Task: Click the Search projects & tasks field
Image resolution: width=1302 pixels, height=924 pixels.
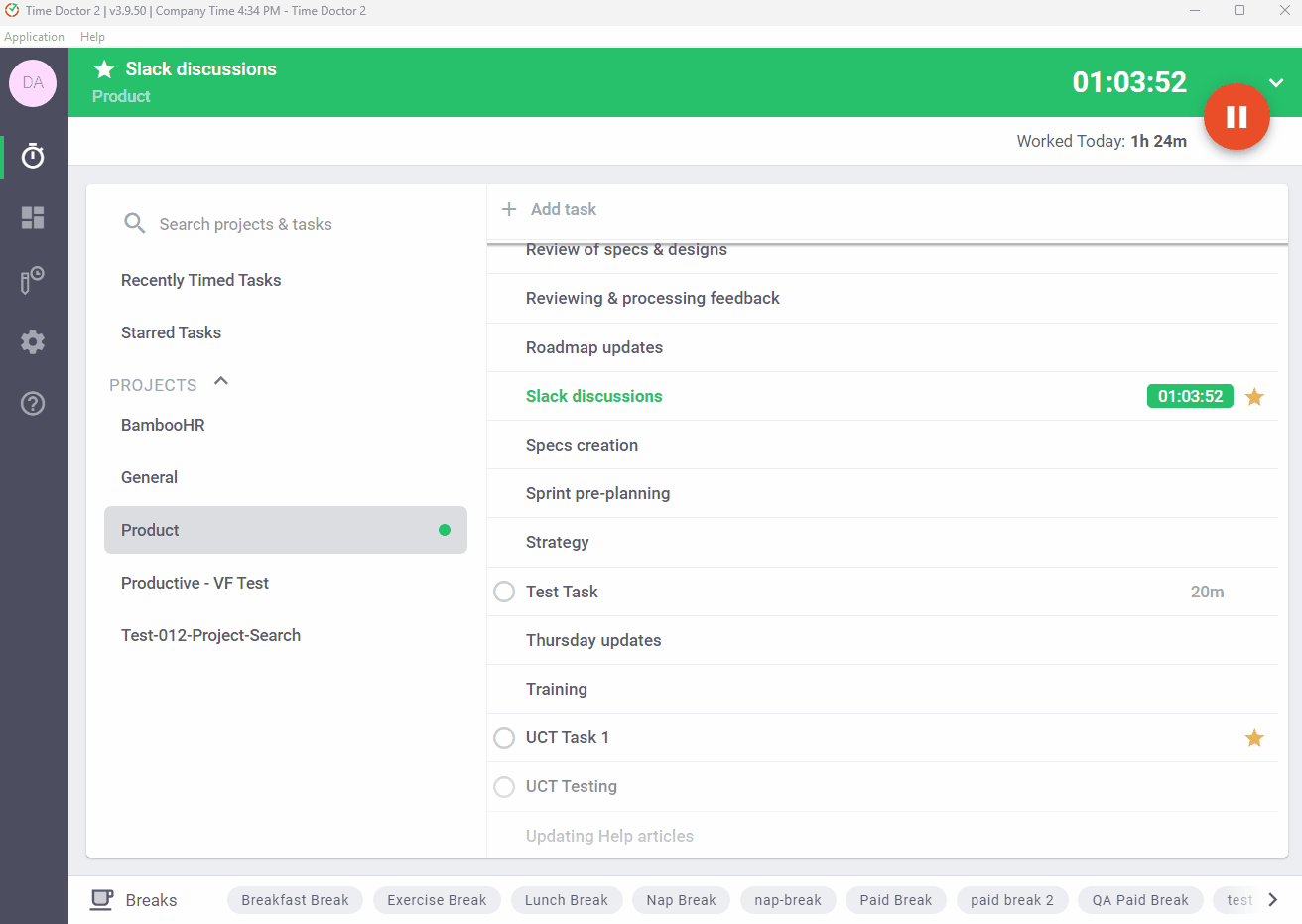Action: [x=288, y=224]
